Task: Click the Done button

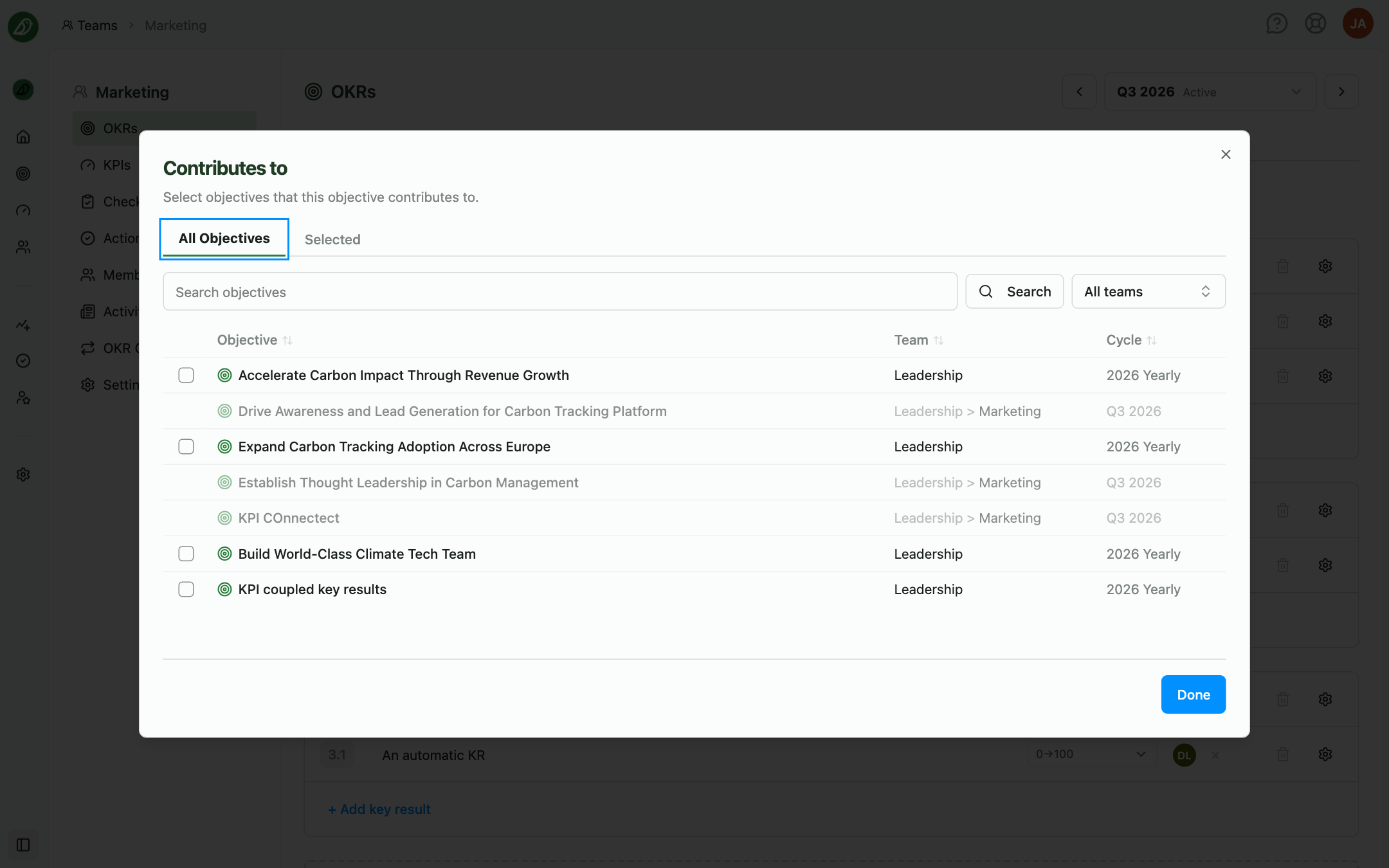Action: coord(1194,694)
